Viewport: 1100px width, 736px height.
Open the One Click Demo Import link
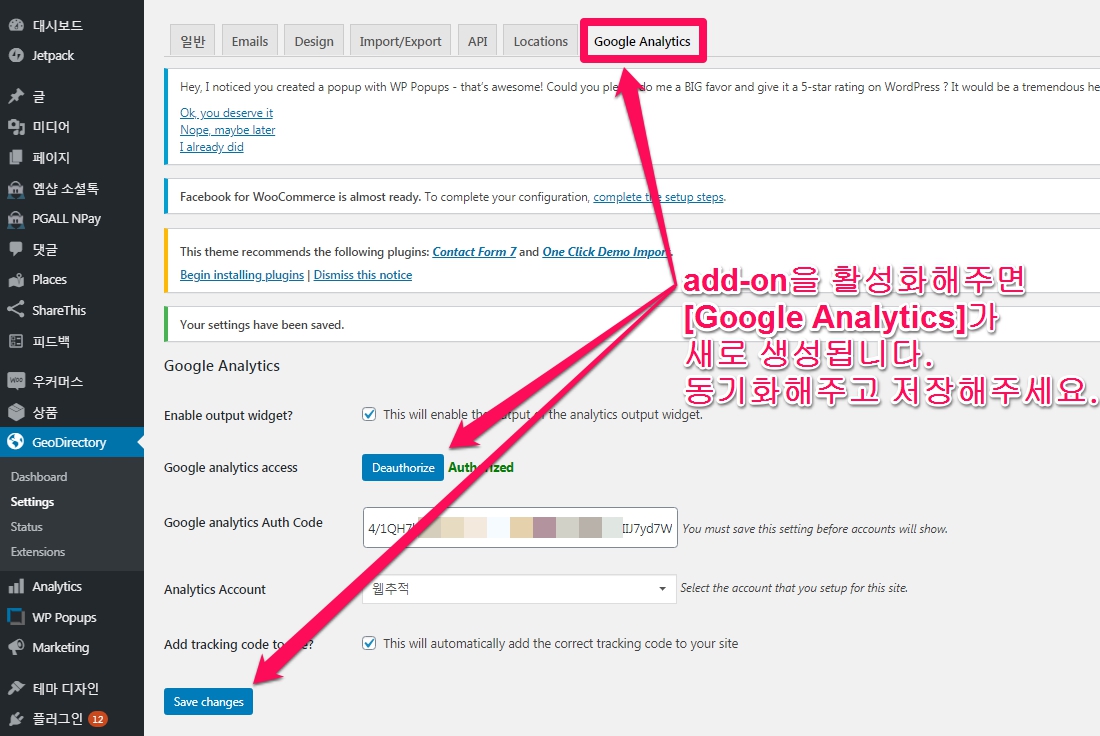point(606,252)
